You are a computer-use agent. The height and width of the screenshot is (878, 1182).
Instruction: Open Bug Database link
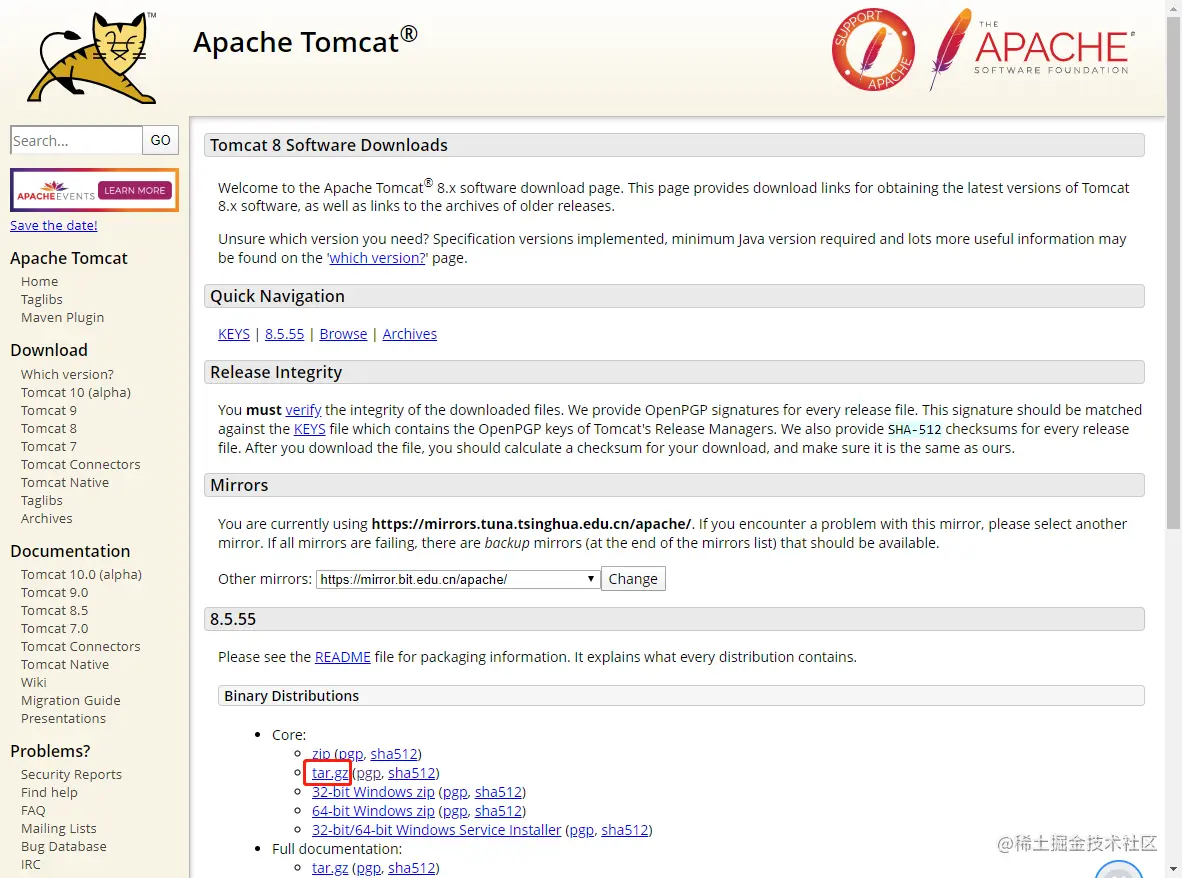(x=63, y=846)
